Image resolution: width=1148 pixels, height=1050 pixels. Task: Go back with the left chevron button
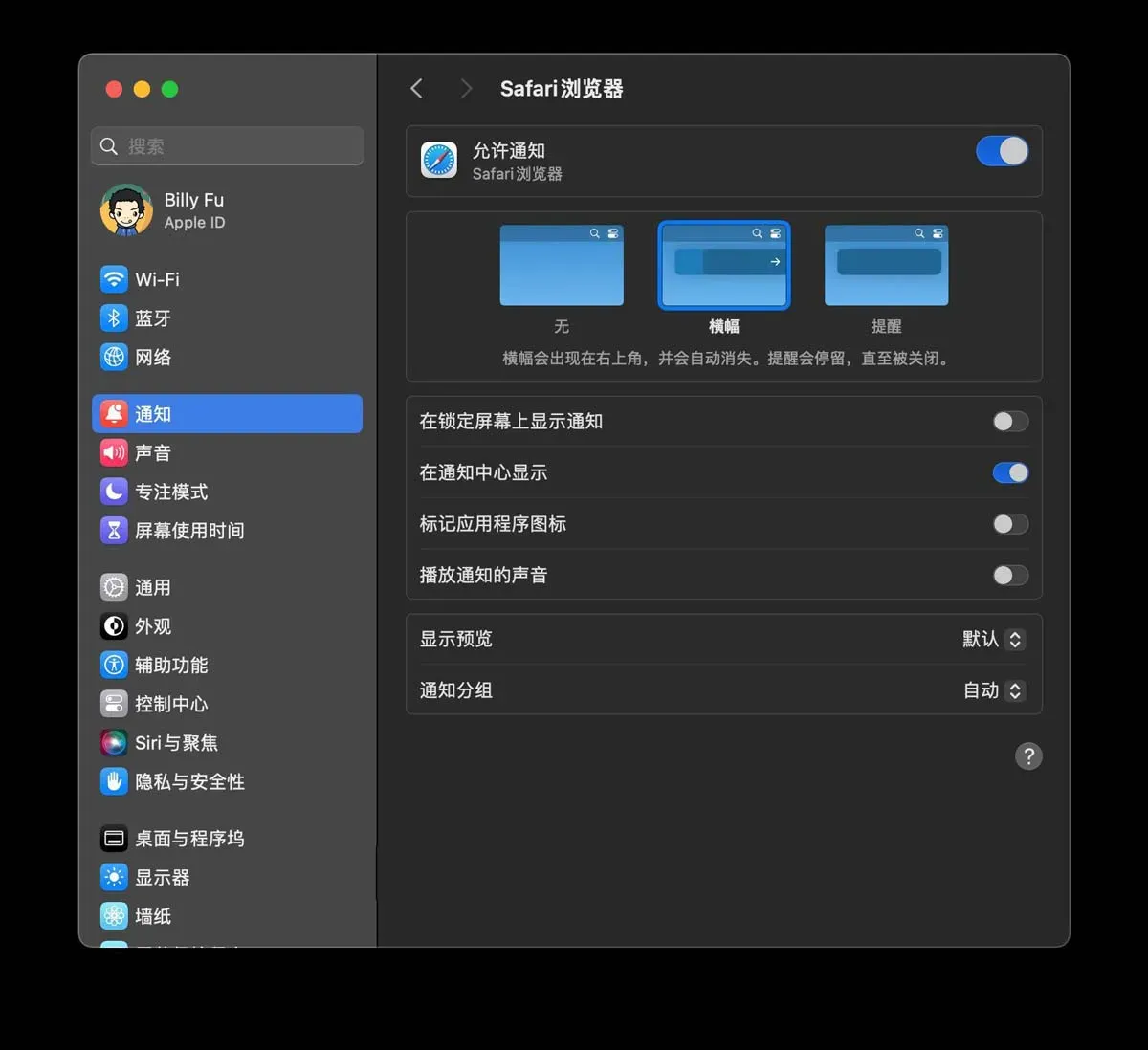[x=417, y=89]
